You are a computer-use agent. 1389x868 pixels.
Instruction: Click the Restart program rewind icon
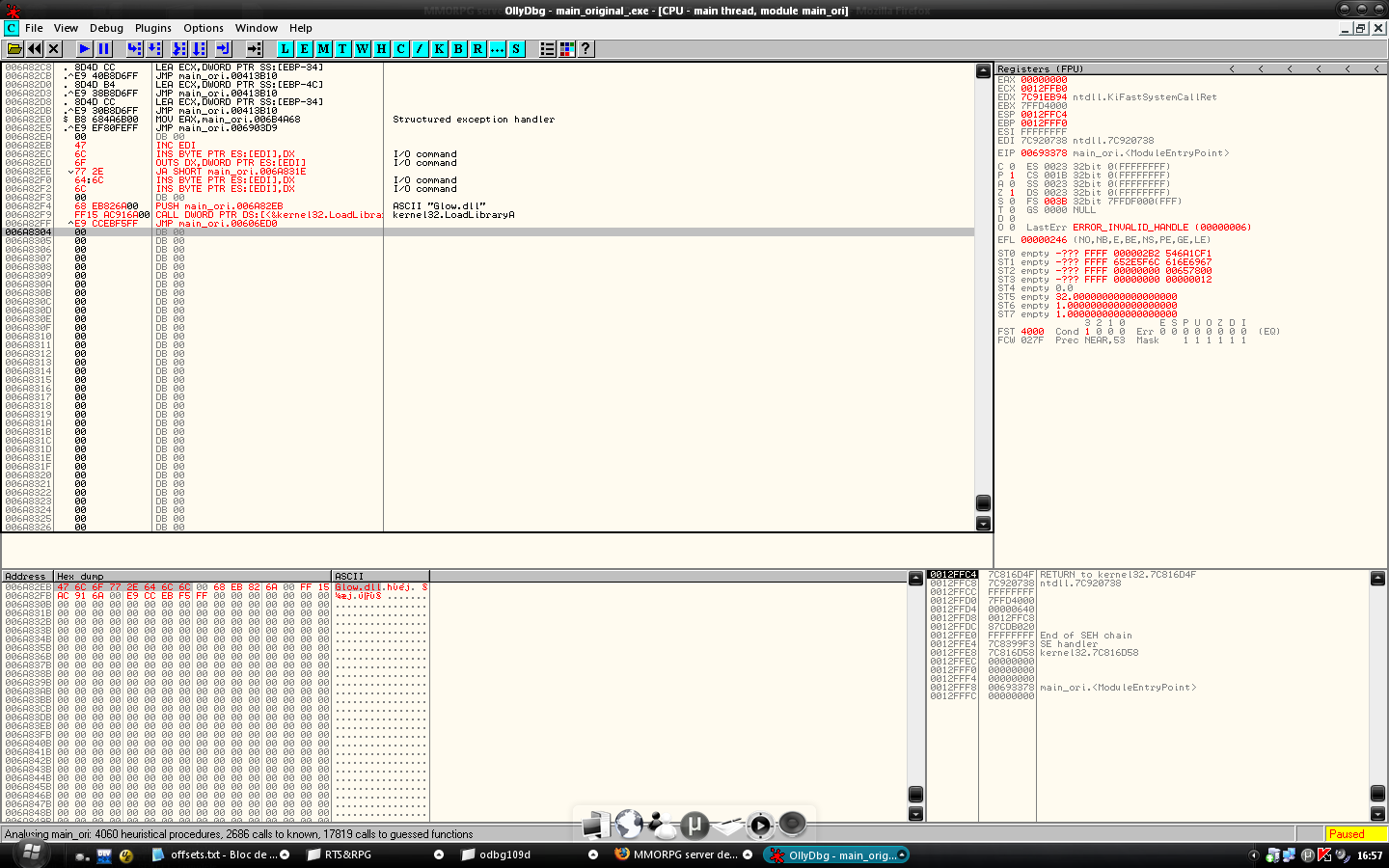(35, 49)
